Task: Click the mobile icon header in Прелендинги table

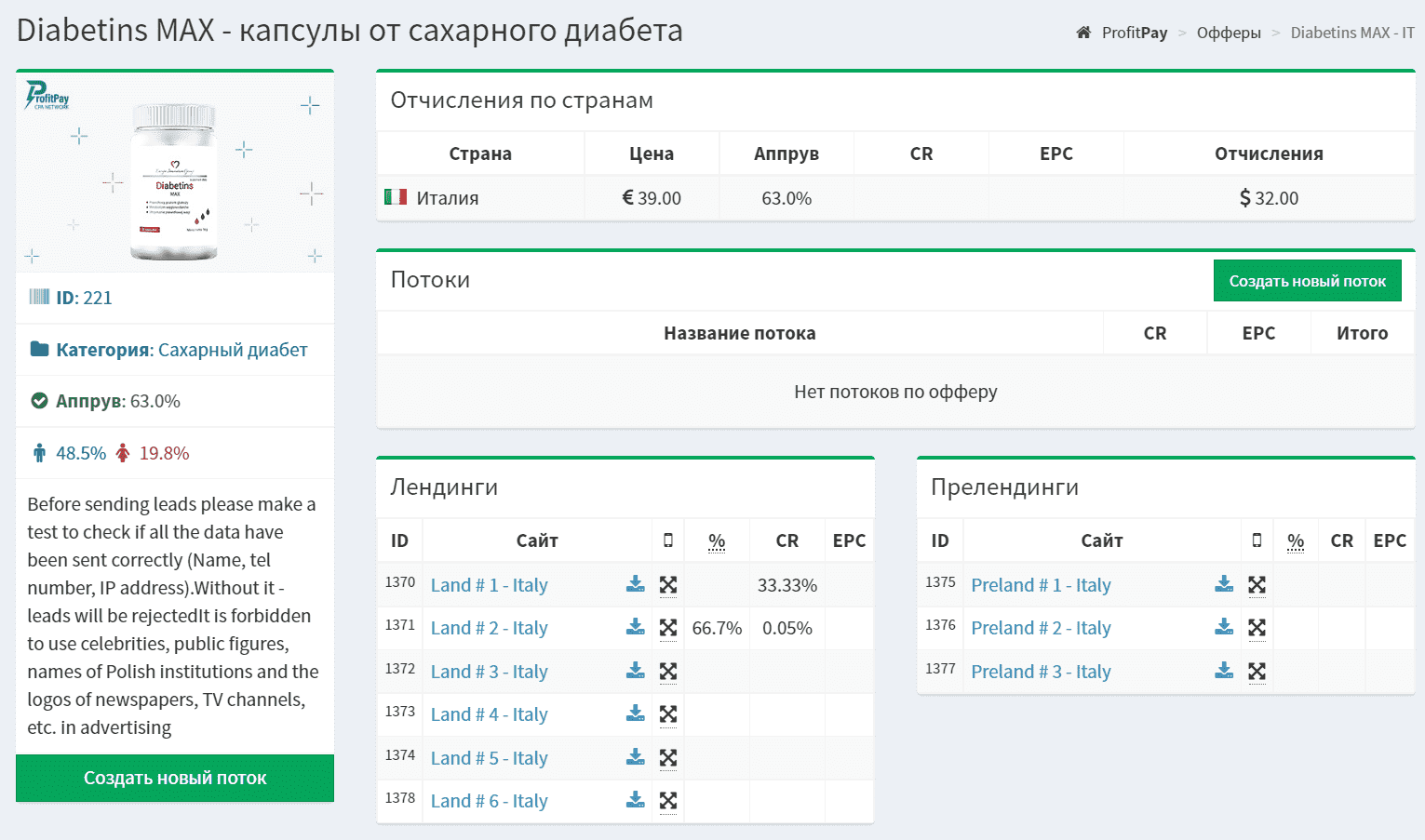Action: 1257,540
